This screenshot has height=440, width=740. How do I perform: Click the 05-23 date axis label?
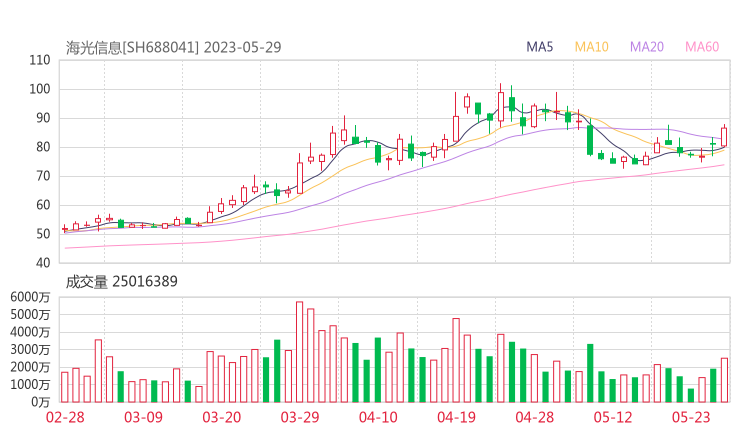click(x=691, y=417)
